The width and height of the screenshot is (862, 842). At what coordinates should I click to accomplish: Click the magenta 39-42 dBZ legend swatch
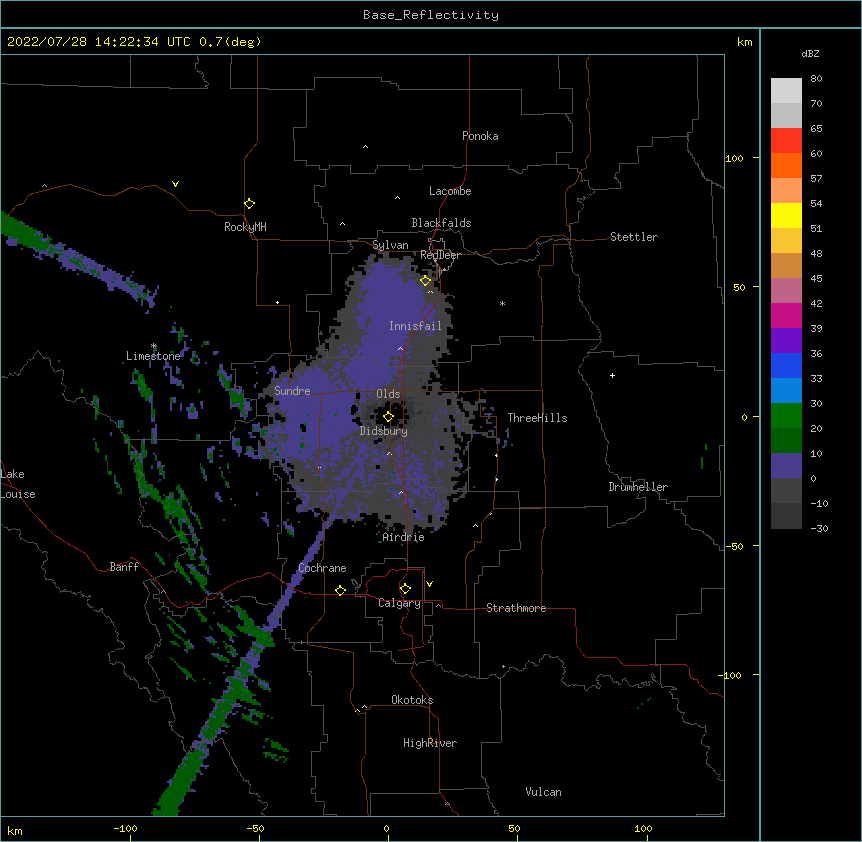coord(786,315)
